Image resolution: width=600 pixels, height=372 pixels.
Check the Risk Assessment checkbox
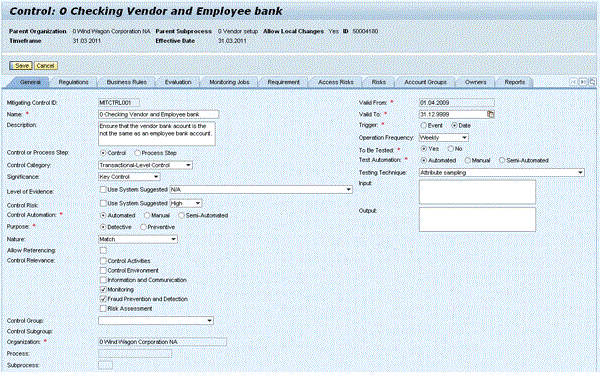(103, 308)
